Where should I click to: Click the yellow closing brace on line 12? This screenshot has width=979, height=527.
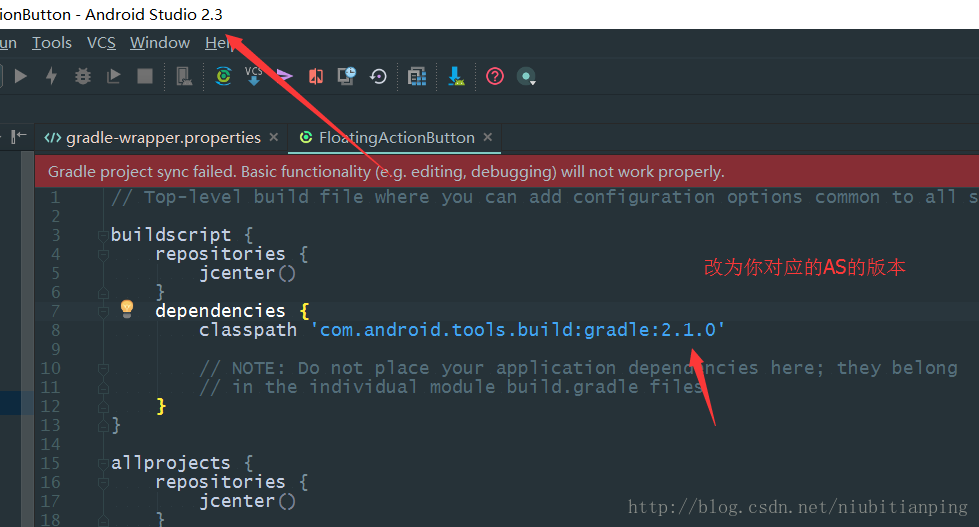(161, 406)
